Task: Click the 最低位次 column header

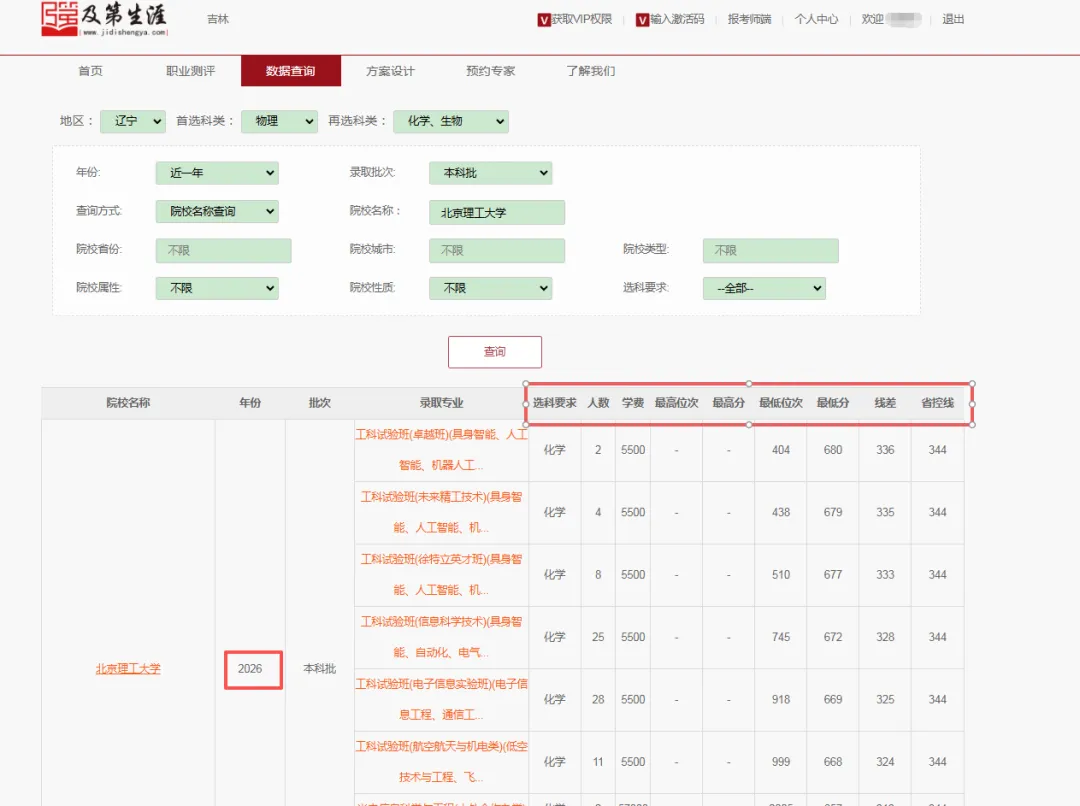Action: tap(781, 403)
